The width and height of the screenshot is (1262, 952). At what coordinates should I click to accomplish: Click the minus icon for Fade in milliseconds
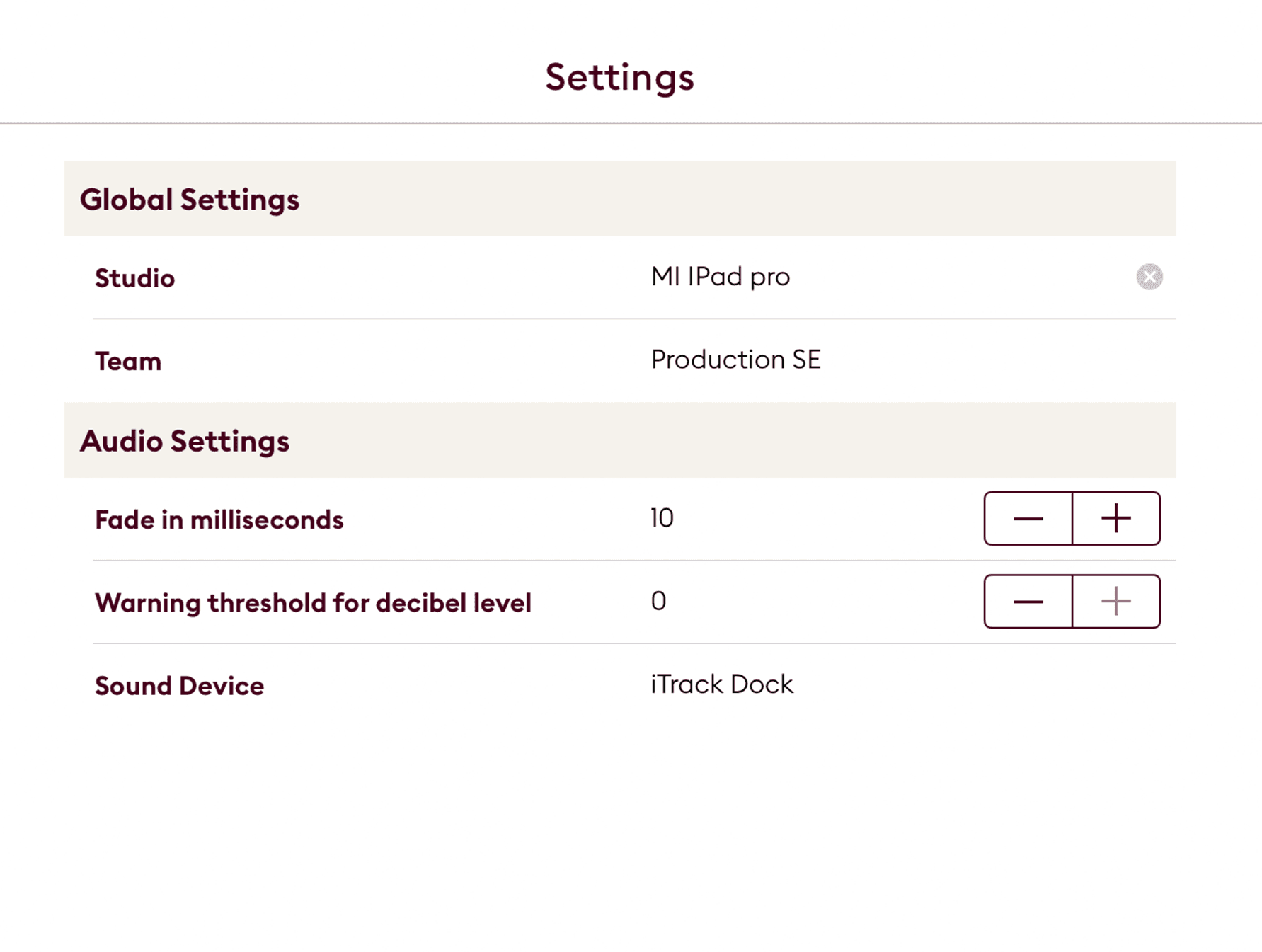coord(1028,518)
